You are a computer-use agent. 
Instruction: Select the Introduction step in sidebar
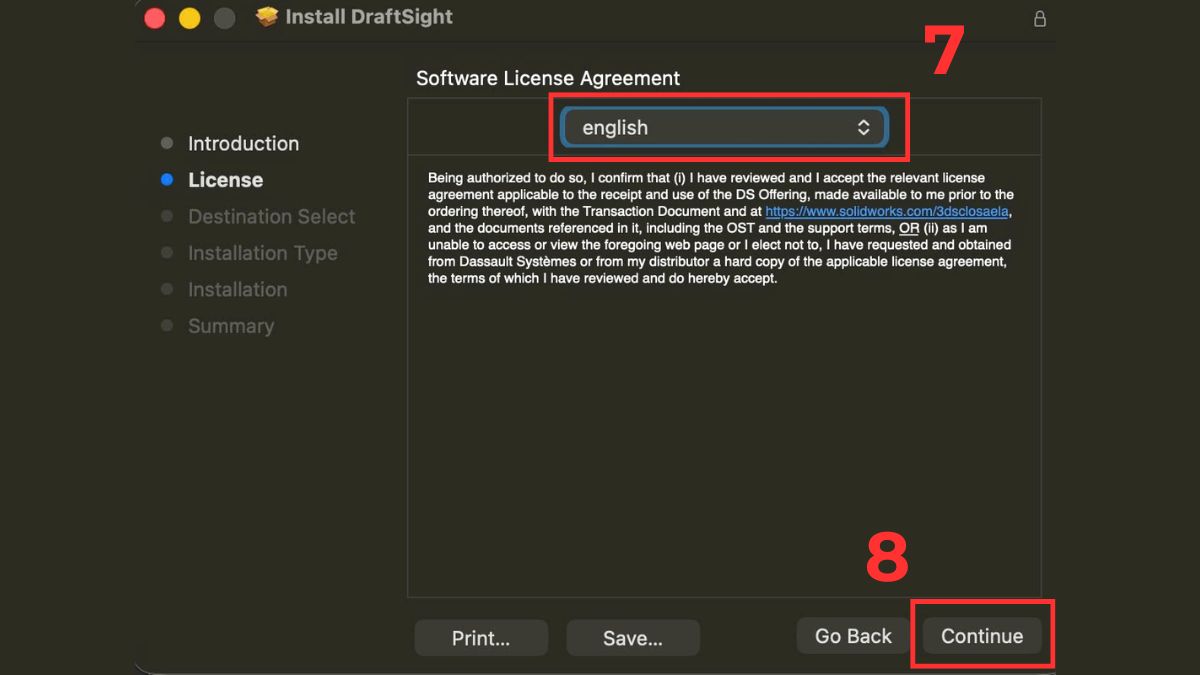pos(243,143)
